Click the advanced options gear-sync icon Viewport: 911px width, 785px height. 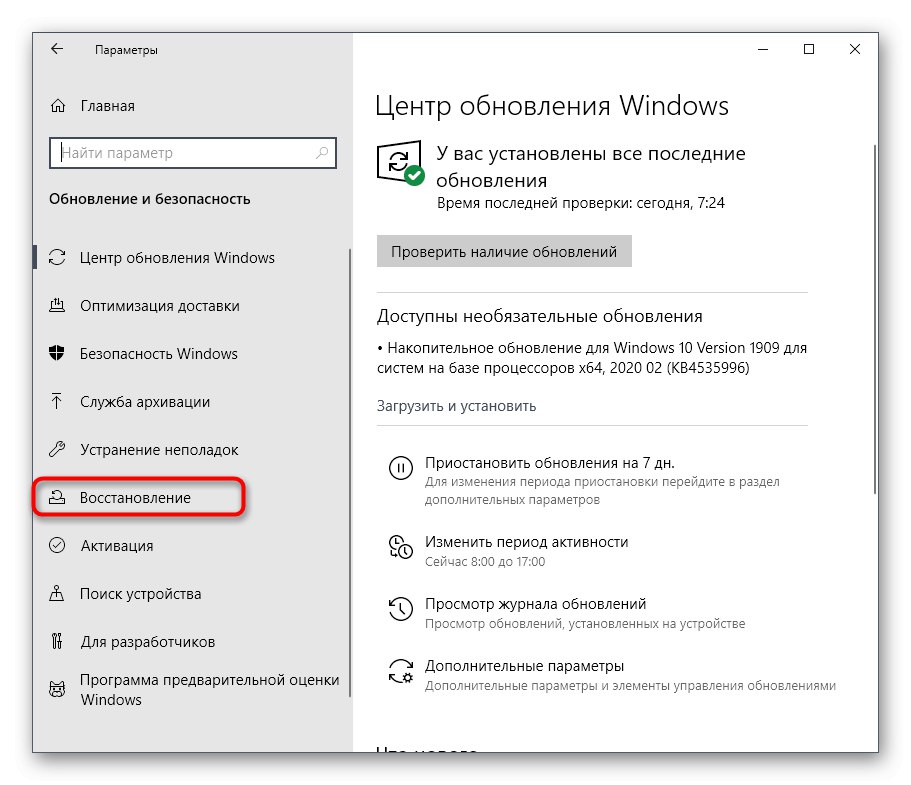401,671
